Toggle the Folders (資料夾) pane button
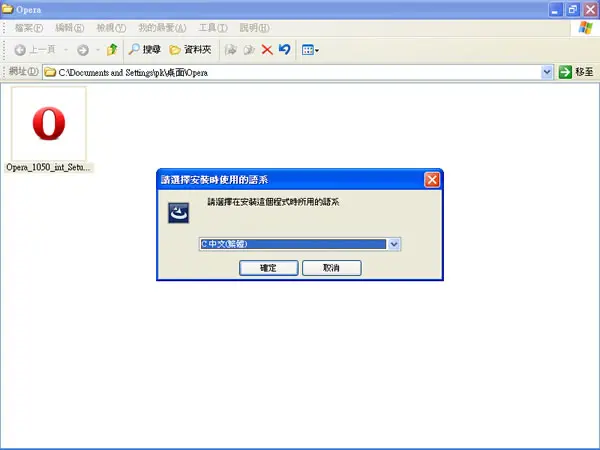600x450 pixels. (x=190, y=50)
